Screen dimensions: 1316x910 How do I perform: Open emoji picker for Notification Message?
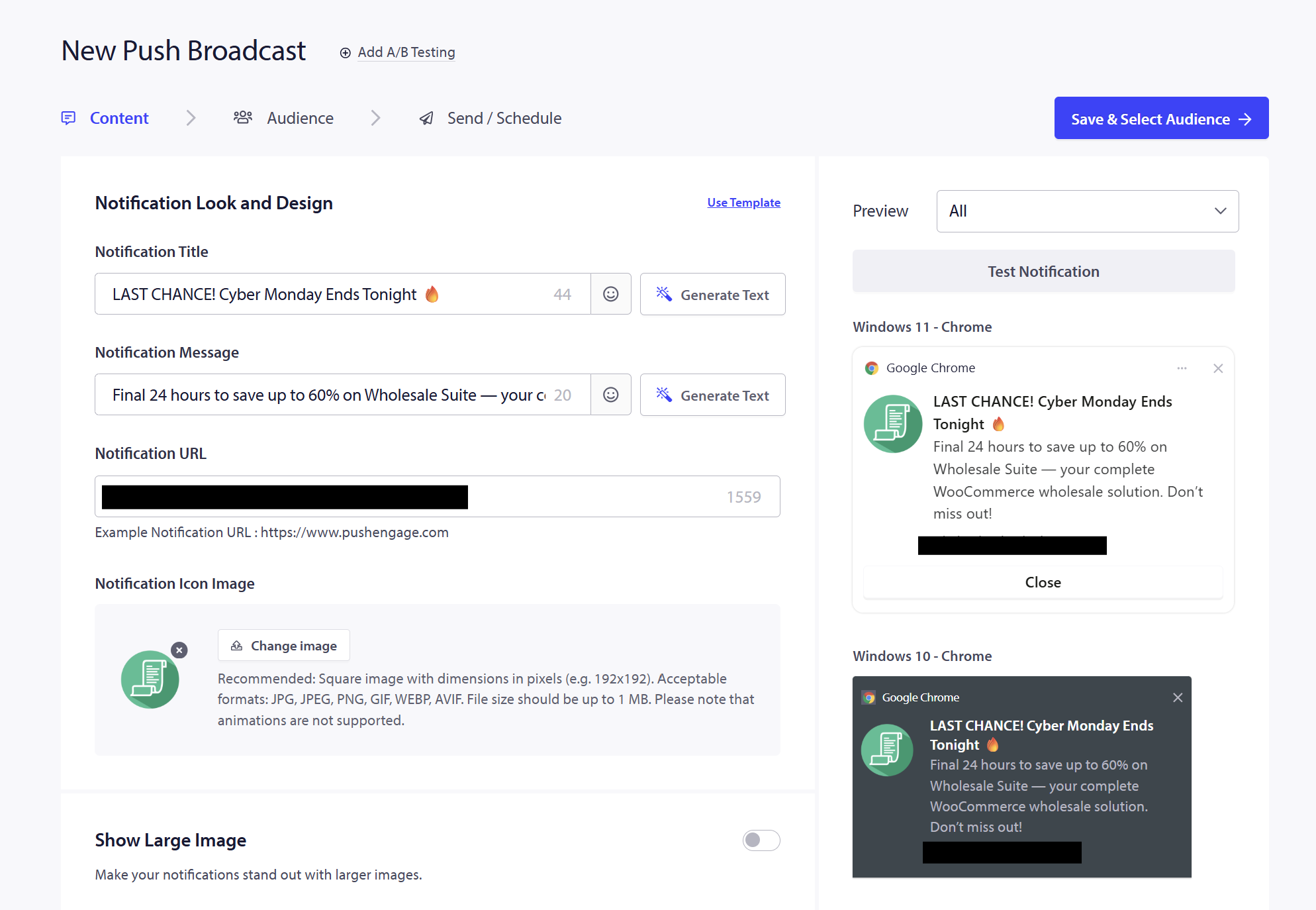tap(610, 395)
